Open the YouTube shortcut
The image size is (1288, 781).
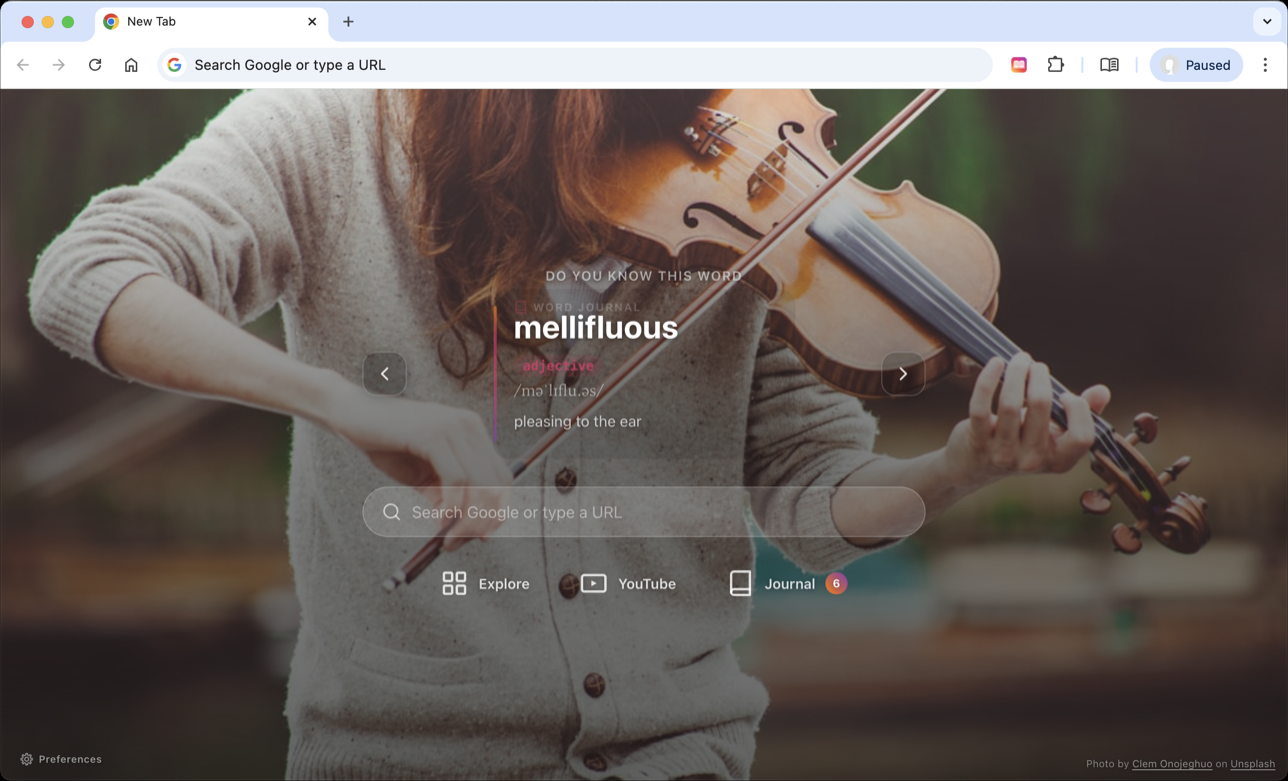(x=628, y=583)
